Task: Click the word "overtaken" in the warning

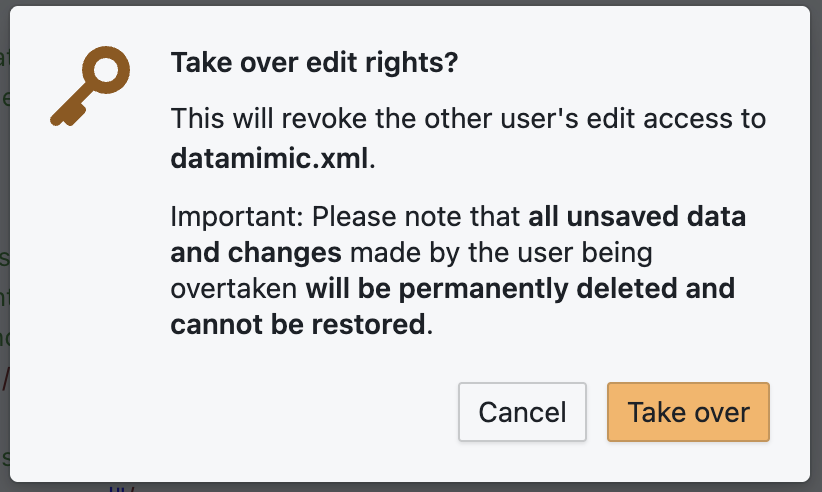Action: pyautogui.click(x=234, y=289)
